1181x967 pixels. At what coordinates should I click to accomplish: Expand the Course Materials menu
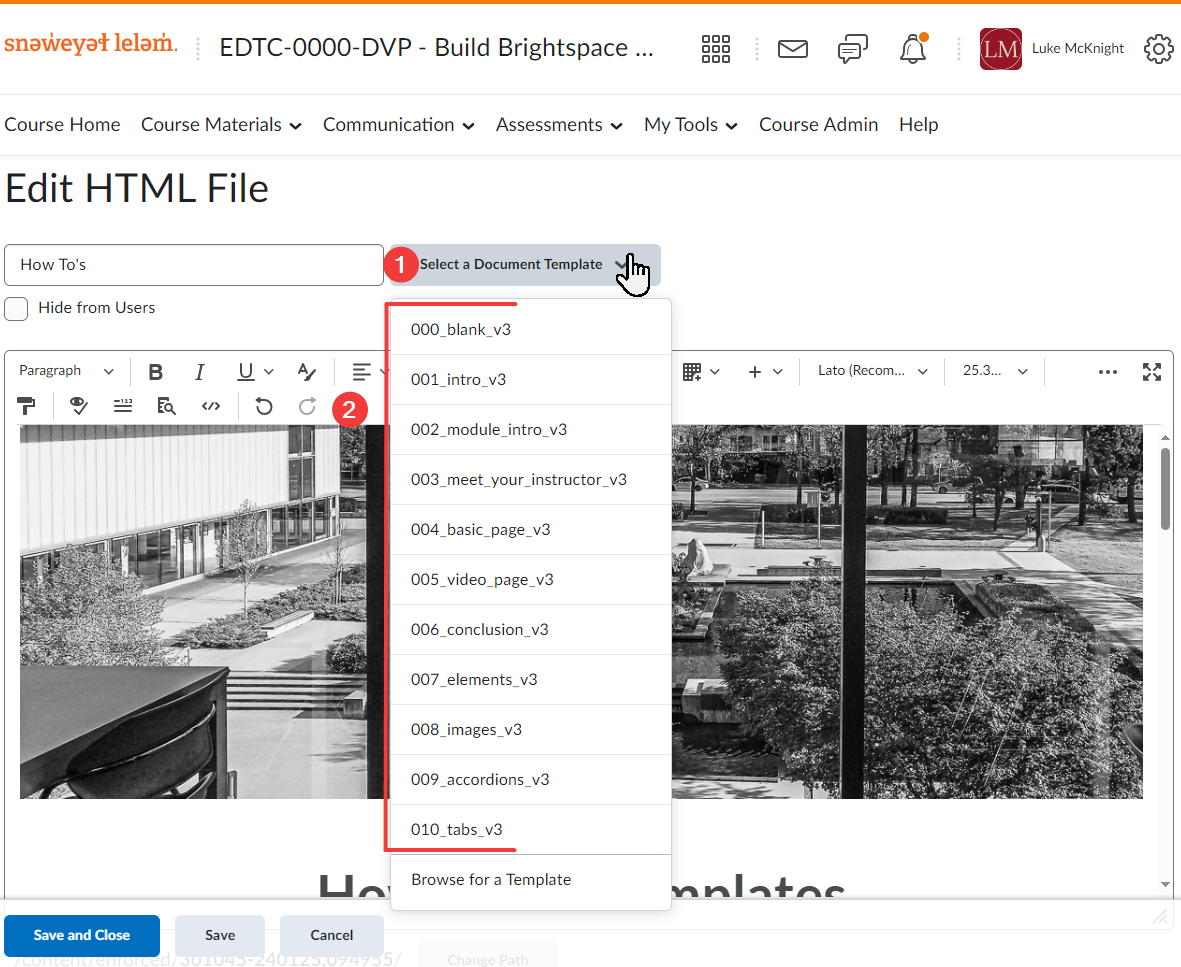(x=221, y=125)
